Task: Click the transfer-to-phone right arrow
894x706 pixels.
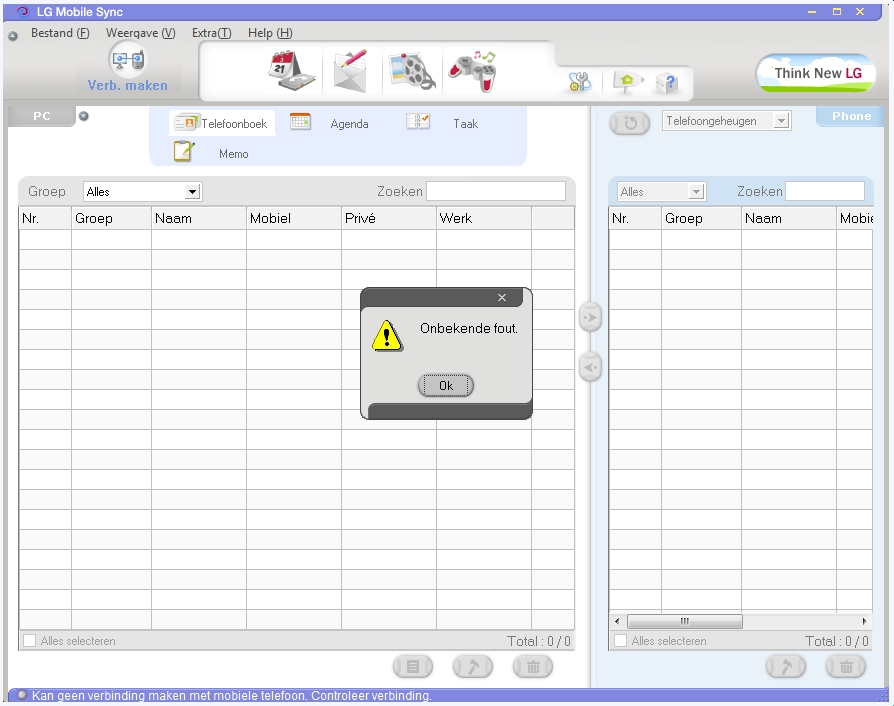Action: point(590,317)
